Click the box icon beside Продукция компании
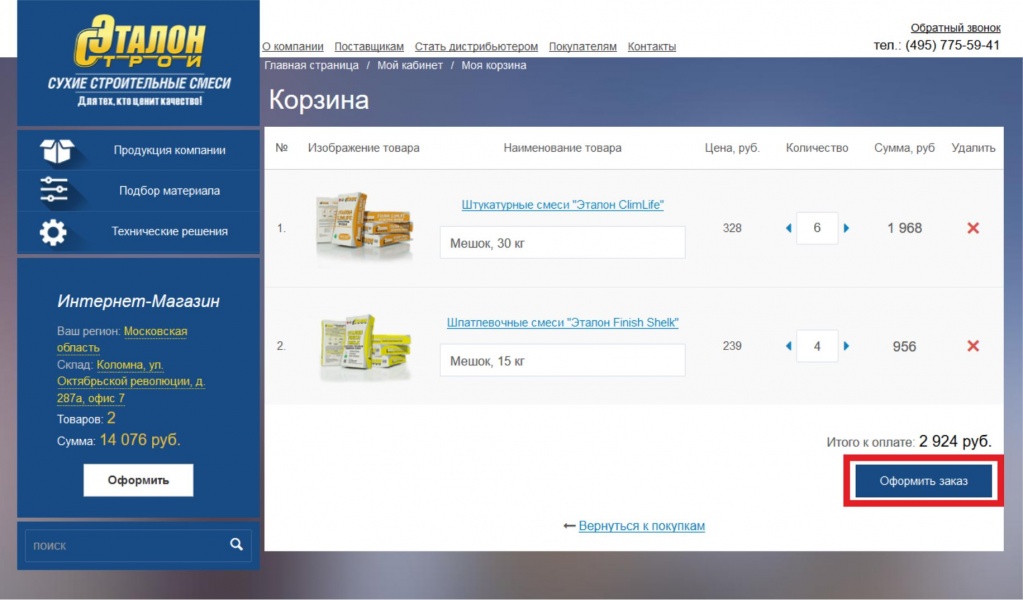The height and width of the screenshot is (600, 1023). [x=57, y=151]
